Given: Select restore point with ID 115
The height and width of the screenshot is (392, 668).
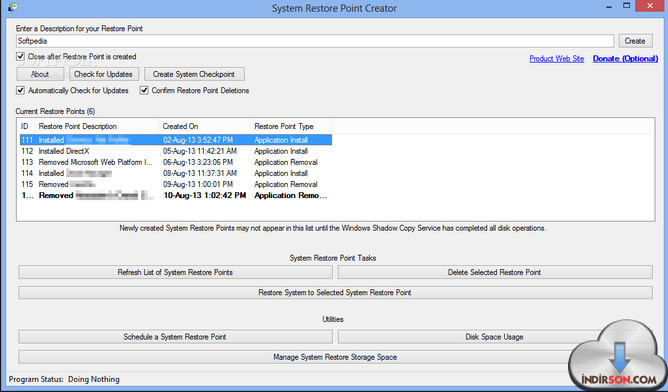Looking at the screenshot, I should tap(176, 184).
